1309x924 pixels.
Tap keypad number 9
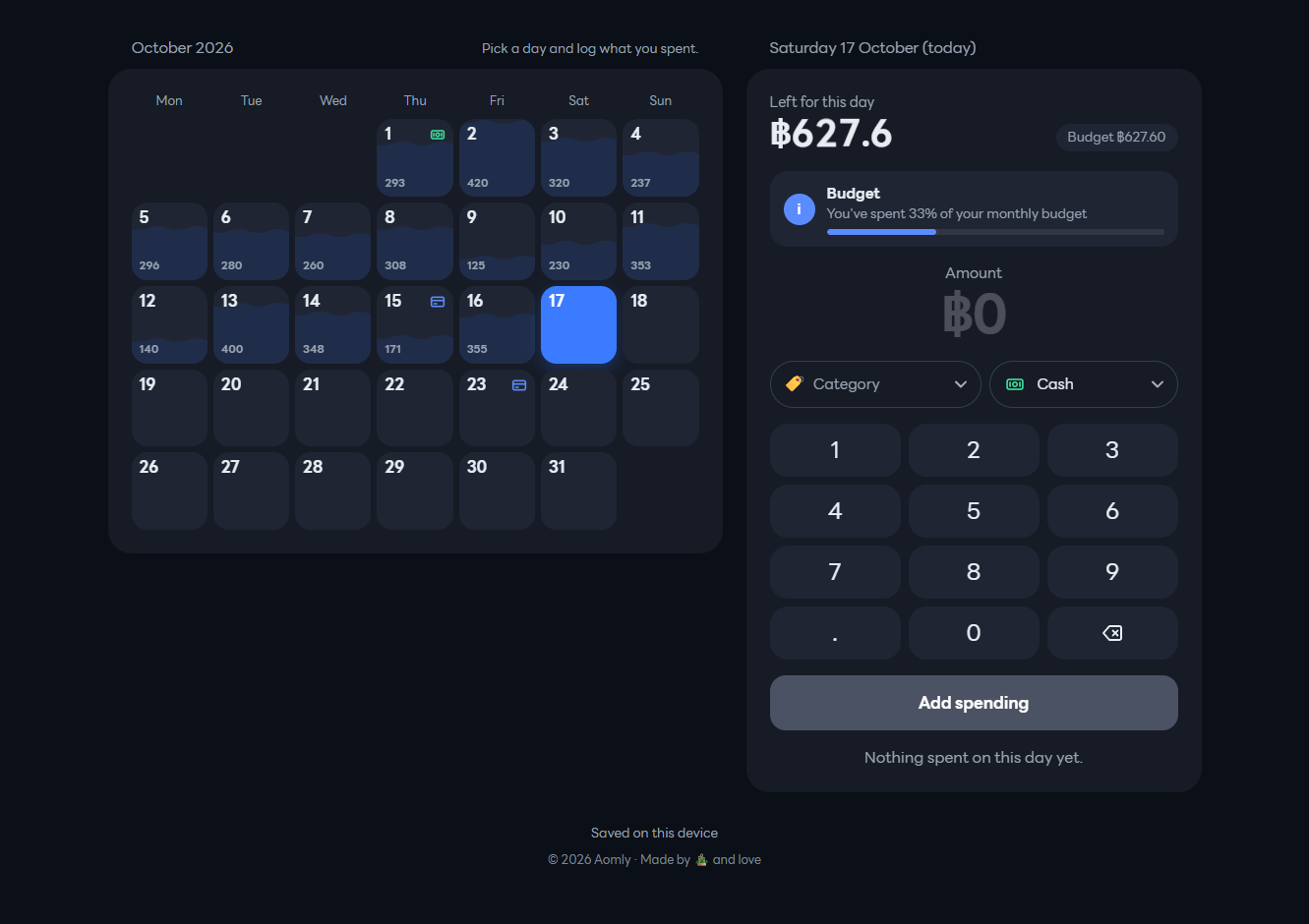pyautogui.click(x=1112, y=572)
